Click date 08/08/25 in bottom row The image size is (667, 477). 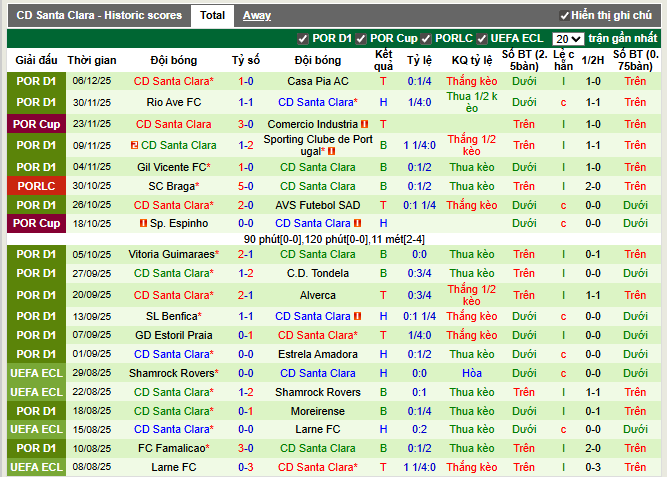pyautogui.click(x=92, y=467)
